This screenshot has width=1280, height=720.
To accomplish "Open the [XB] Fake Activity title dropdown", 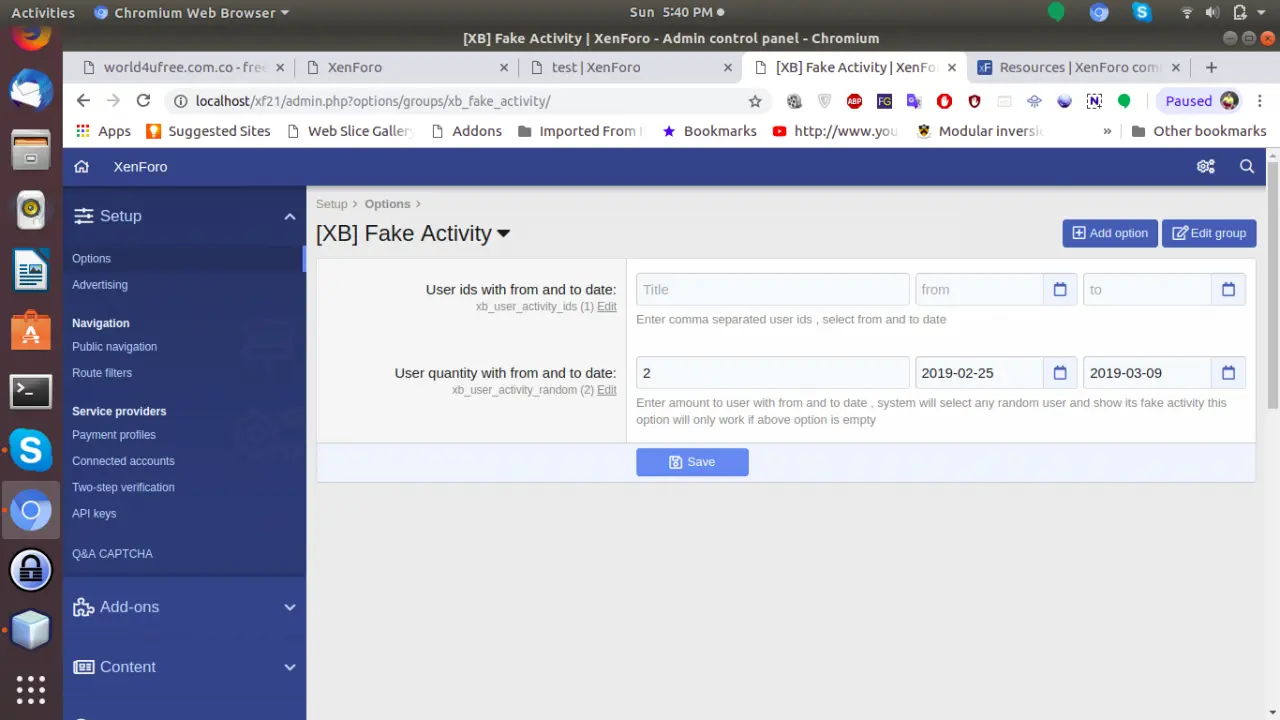I will [x=503, y=234].
